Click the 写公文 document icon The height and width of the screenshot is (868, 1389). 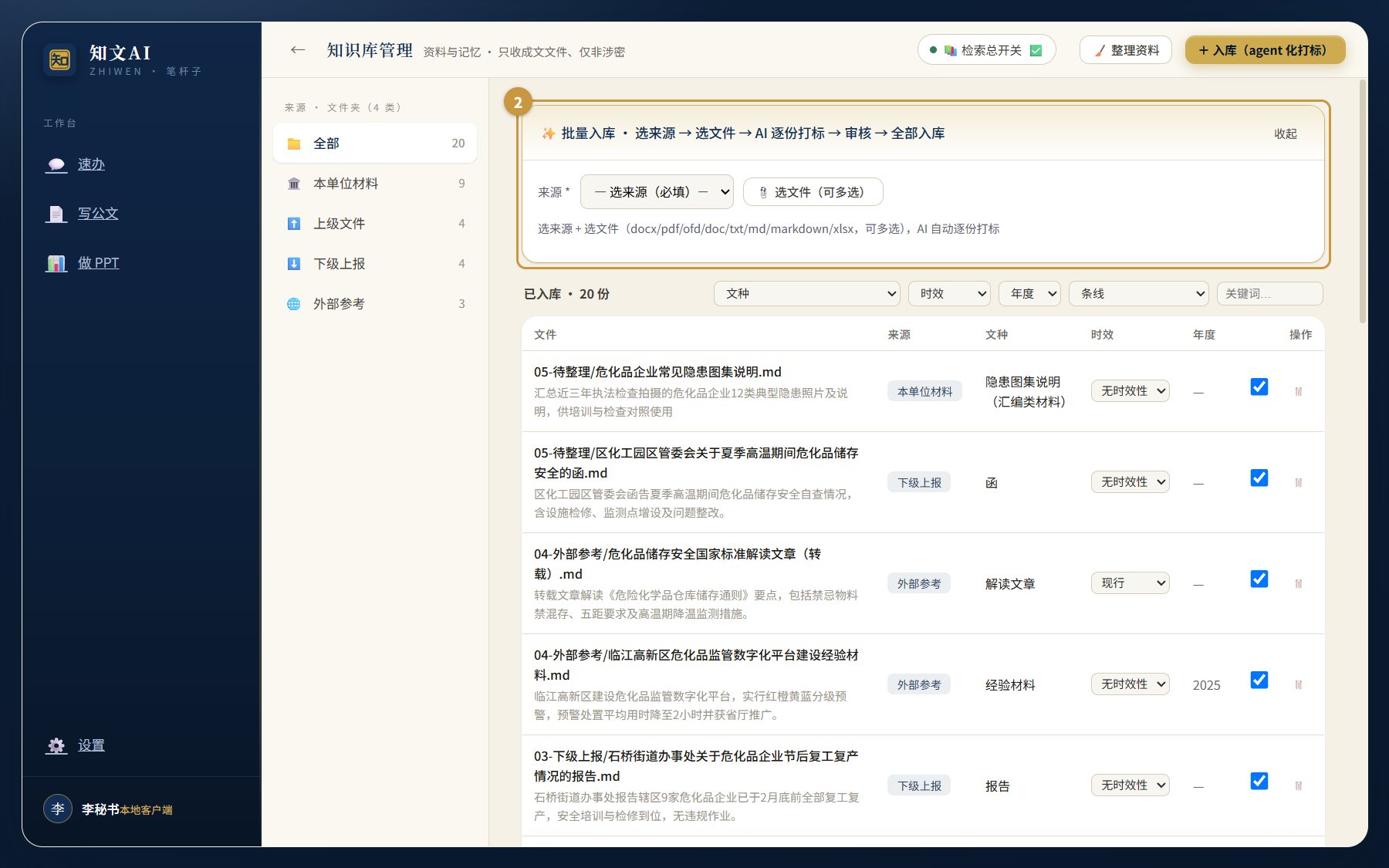56,214
